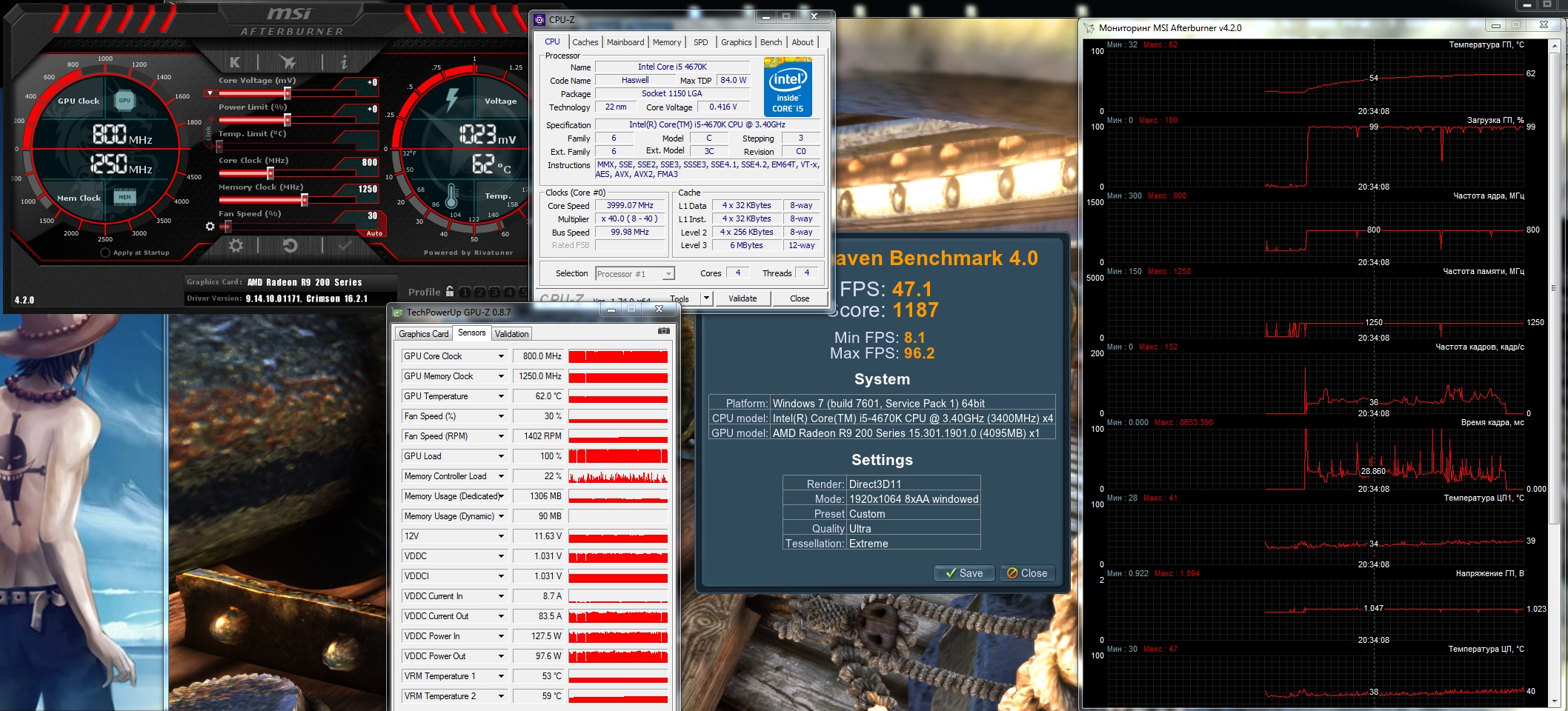This screenshot has width=1568, height=711.
Task: Click the Core Speed value field in CPU-Z
Action: pos(630,206)
